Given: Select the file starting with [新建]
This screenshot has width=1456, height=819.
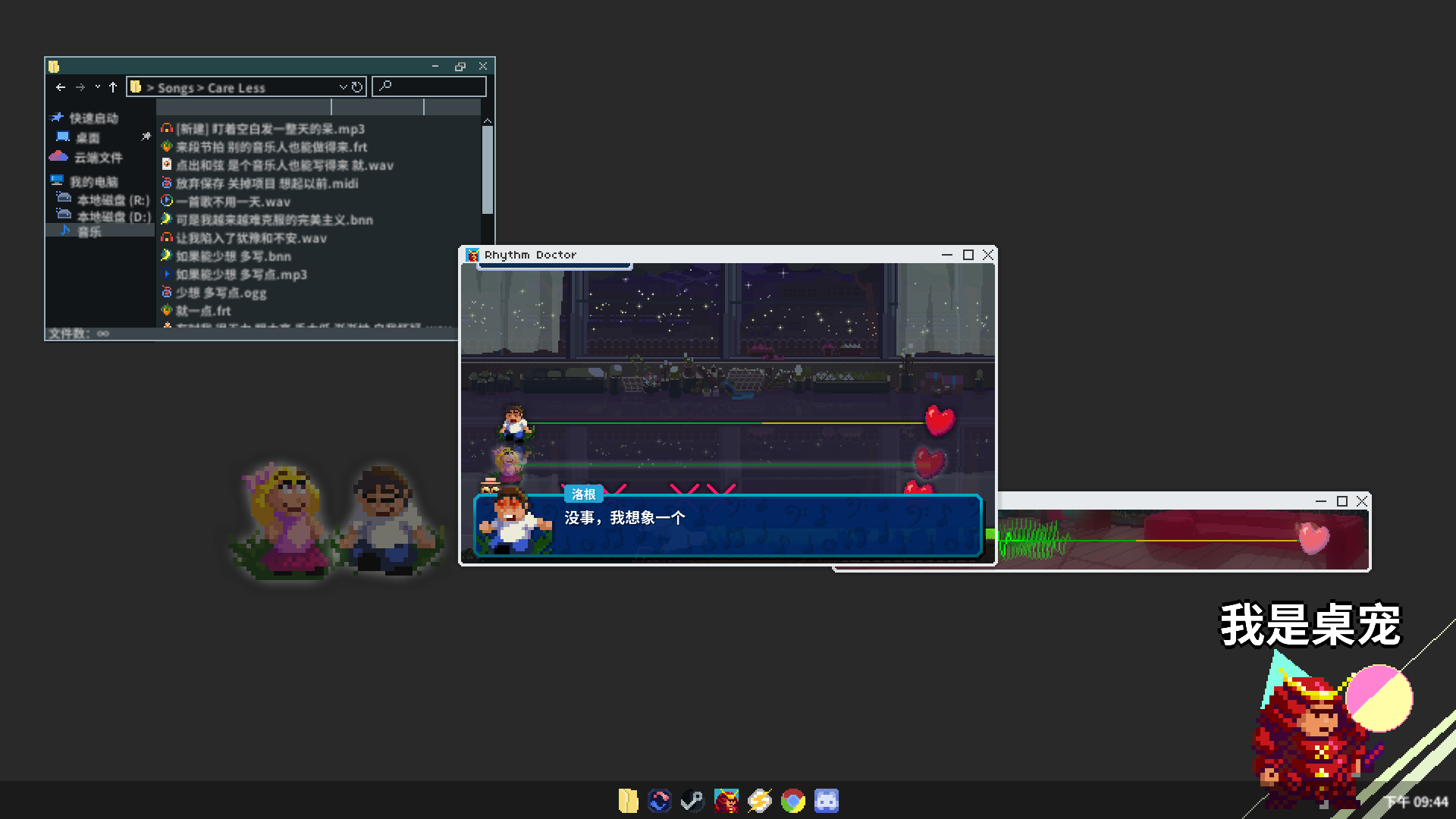Looking at the screenshot, I should [263, 129].
